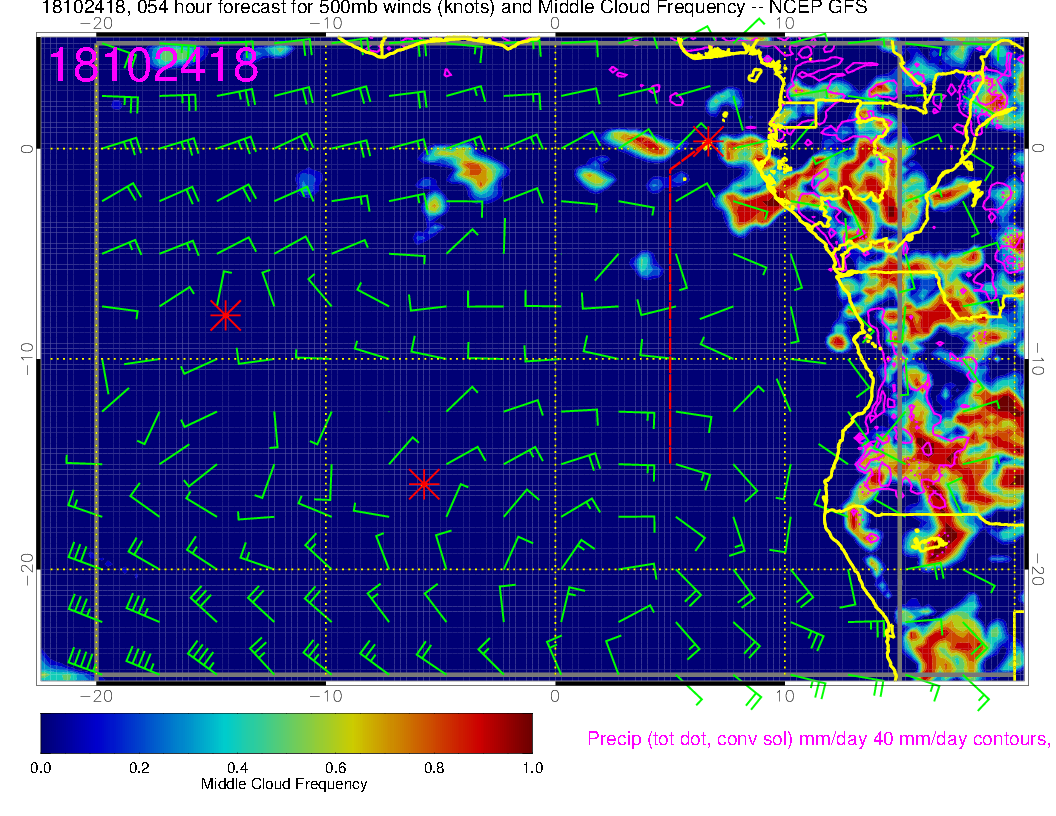Click the -20 latitude label on the left axis
The width and height of the screenshot is (1056, 816).
[26, 570]
